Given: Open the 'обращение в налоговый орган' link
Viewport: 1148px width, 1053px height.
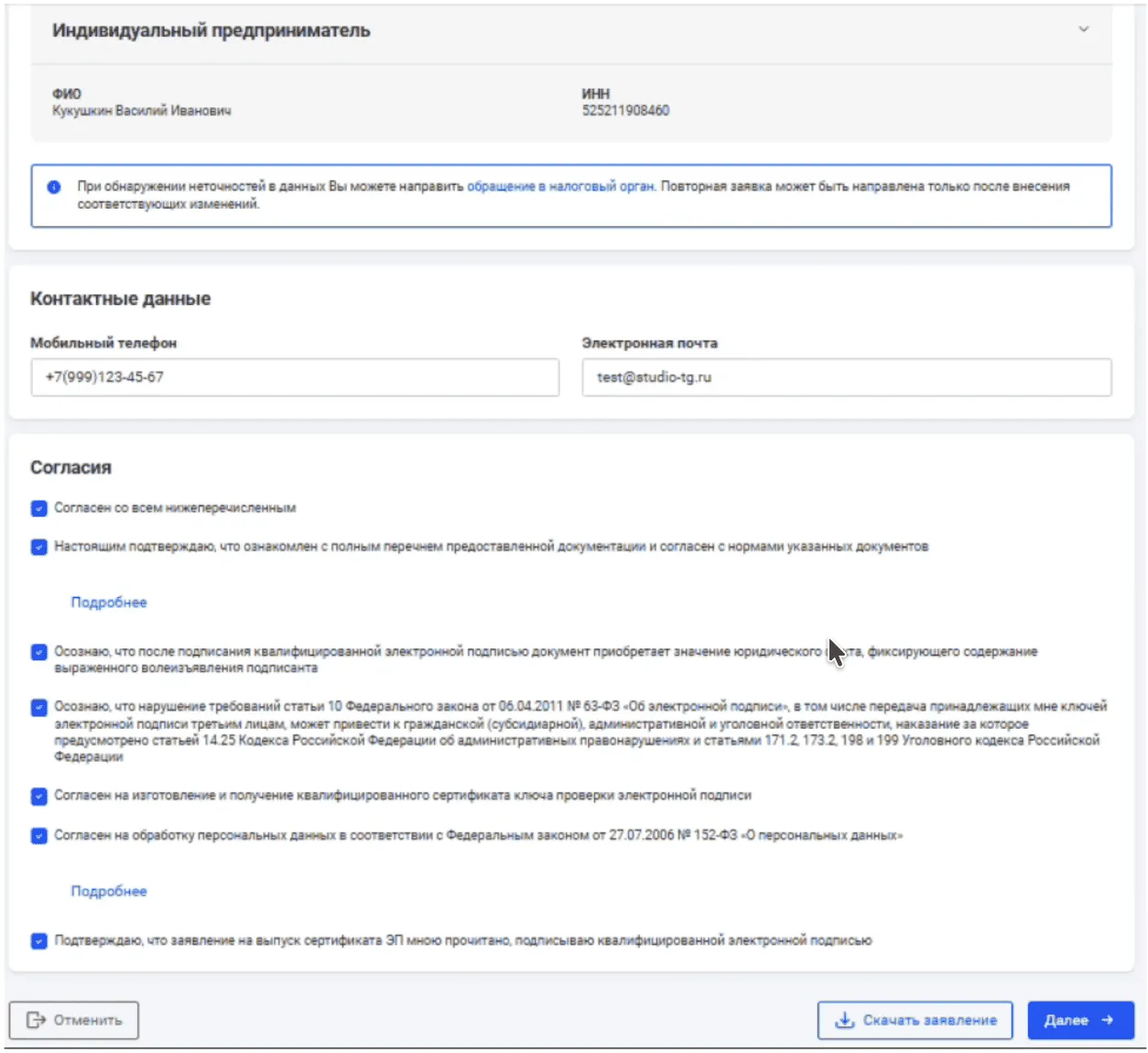Looking at the screenshot, I should point(560,187).
